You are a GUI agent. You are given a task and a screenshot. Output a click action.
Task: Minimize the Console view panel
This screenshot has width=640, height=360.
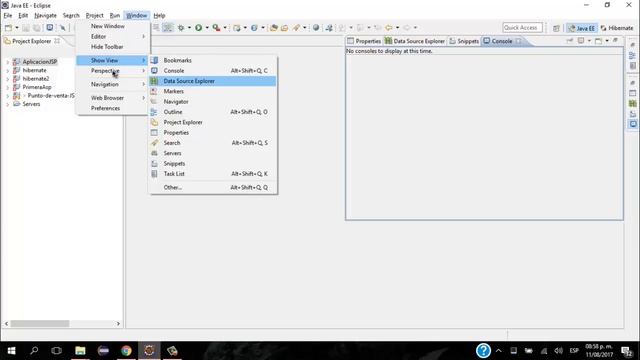(615, 40)
